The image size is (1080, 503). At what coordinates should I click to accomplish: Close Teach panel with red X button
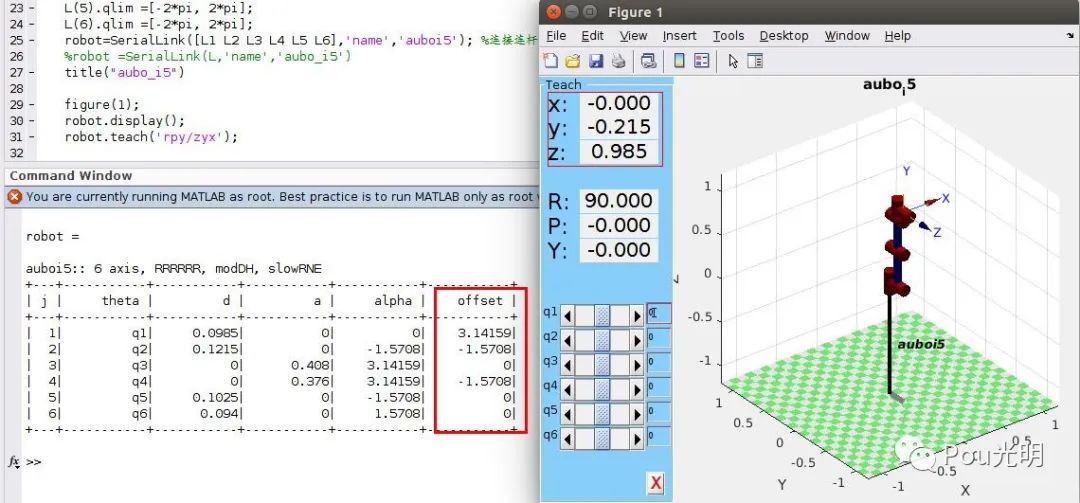pyautogui.click(x=656, y=483)
